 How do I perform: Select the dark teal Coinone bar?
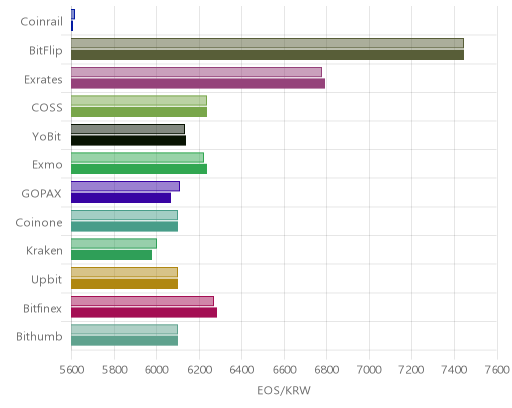pos(124,227)
